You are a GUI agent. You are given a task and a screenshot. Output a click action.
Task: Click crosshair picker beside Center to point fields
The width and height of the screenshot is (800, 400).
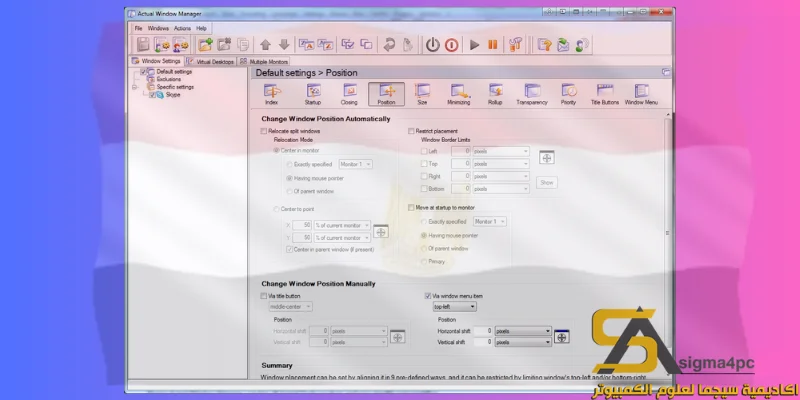point(381,231)
